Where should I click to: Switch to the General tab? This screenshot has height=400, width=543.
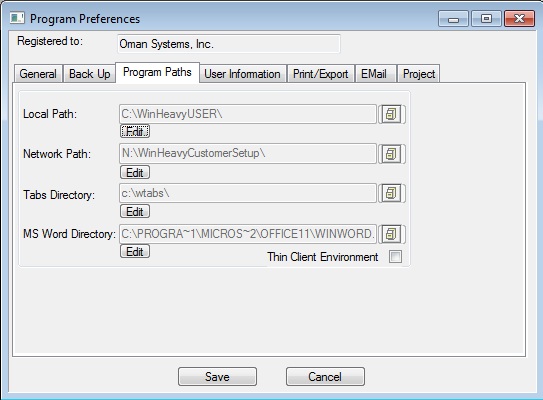[x=38, y=74]
